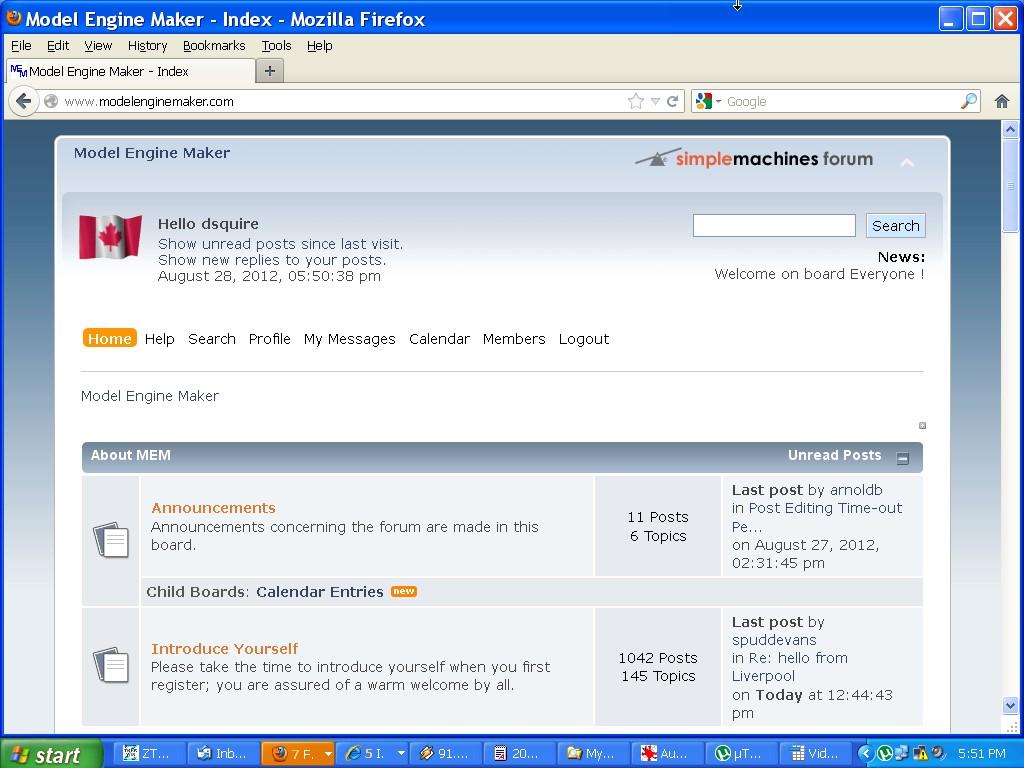Open the URL history dropdown arrow

[x=655, y=101]
